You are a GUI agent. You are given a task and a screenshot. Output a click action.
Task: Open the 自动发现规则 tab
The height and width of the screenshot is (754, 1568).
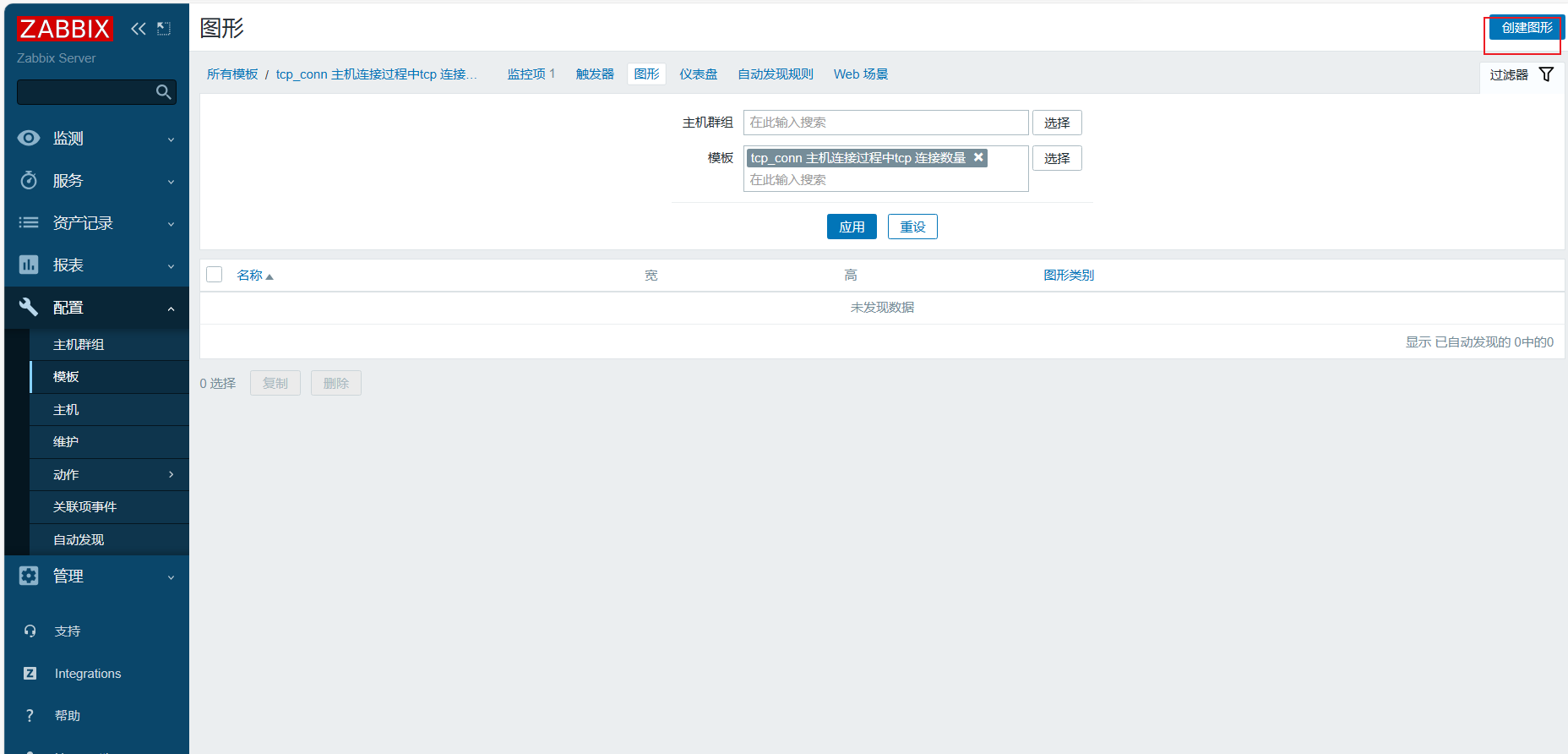[x=776, y=74]
